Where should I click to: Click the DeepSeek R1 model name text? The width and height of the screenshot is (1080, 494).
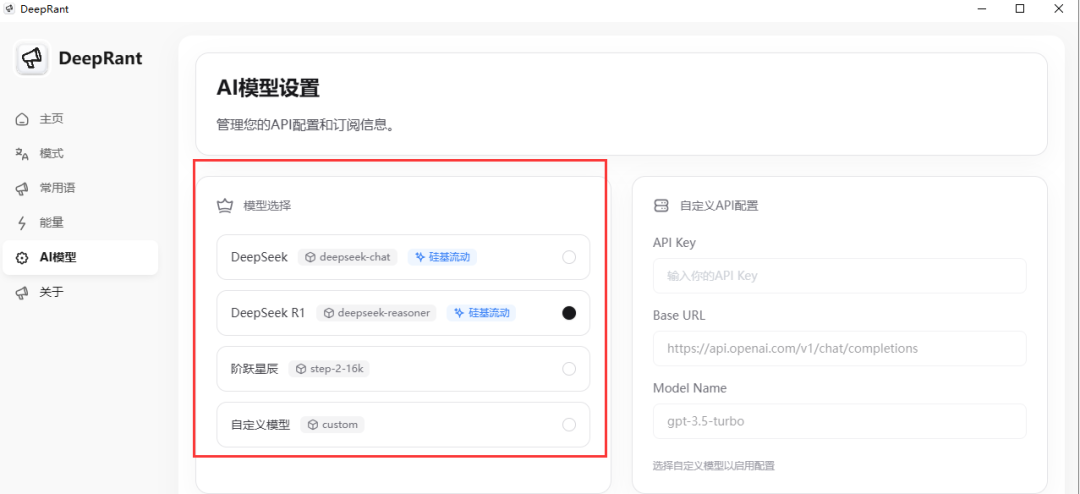(x=268, y=313)
